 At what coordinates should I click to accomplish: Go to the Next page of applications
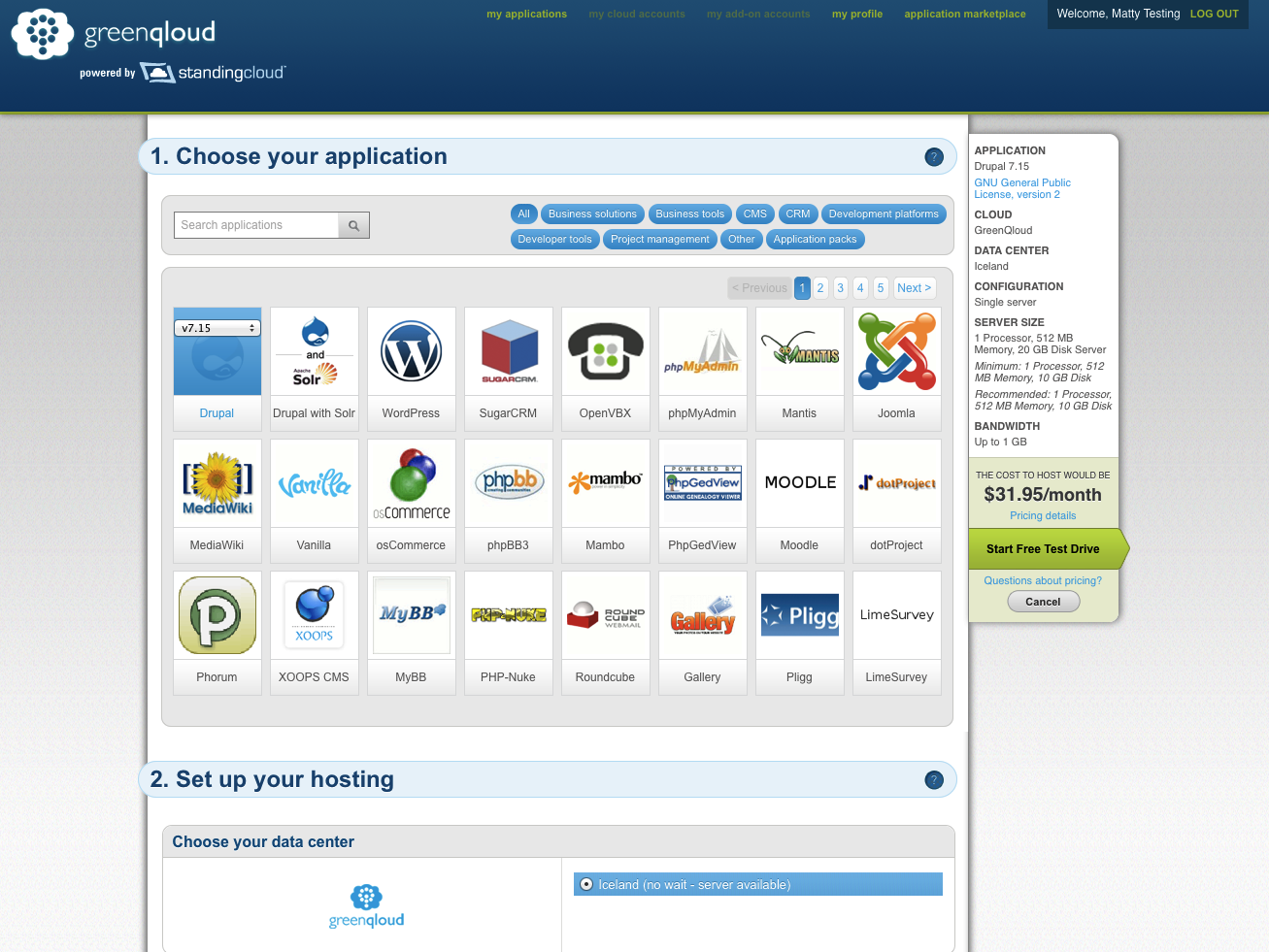(914, 288)
